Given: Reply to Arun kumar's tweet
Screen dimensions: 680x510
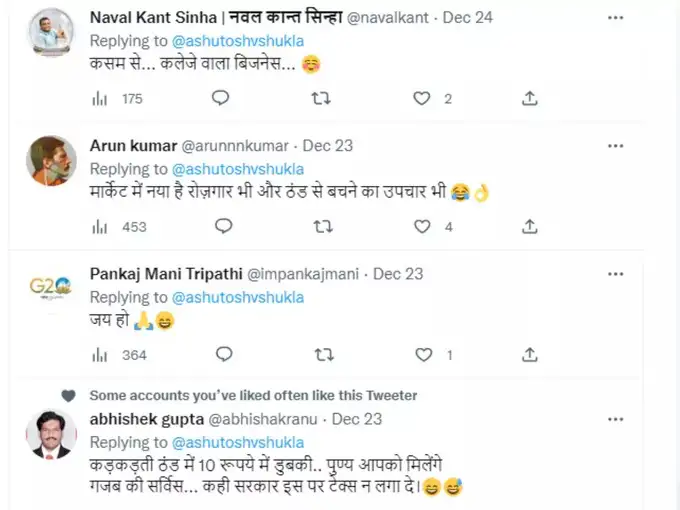Looking at the screenshot, I should [221, 226].
